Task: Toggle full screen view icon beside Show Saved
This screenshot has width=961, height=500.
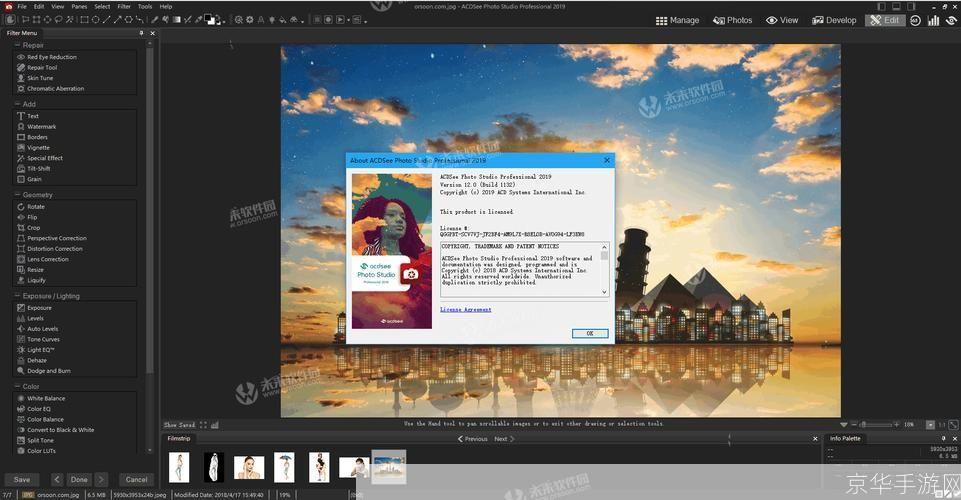Action: 203,425
